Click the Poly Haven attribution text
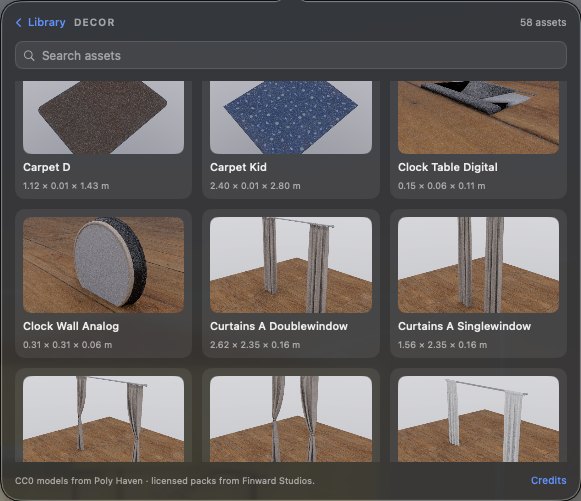This screenshot has width=581, height=501. click(x=165, y=481)
